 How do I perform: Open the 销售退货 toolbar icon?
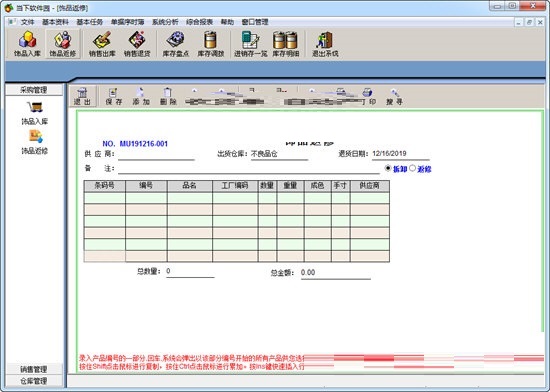137,44
